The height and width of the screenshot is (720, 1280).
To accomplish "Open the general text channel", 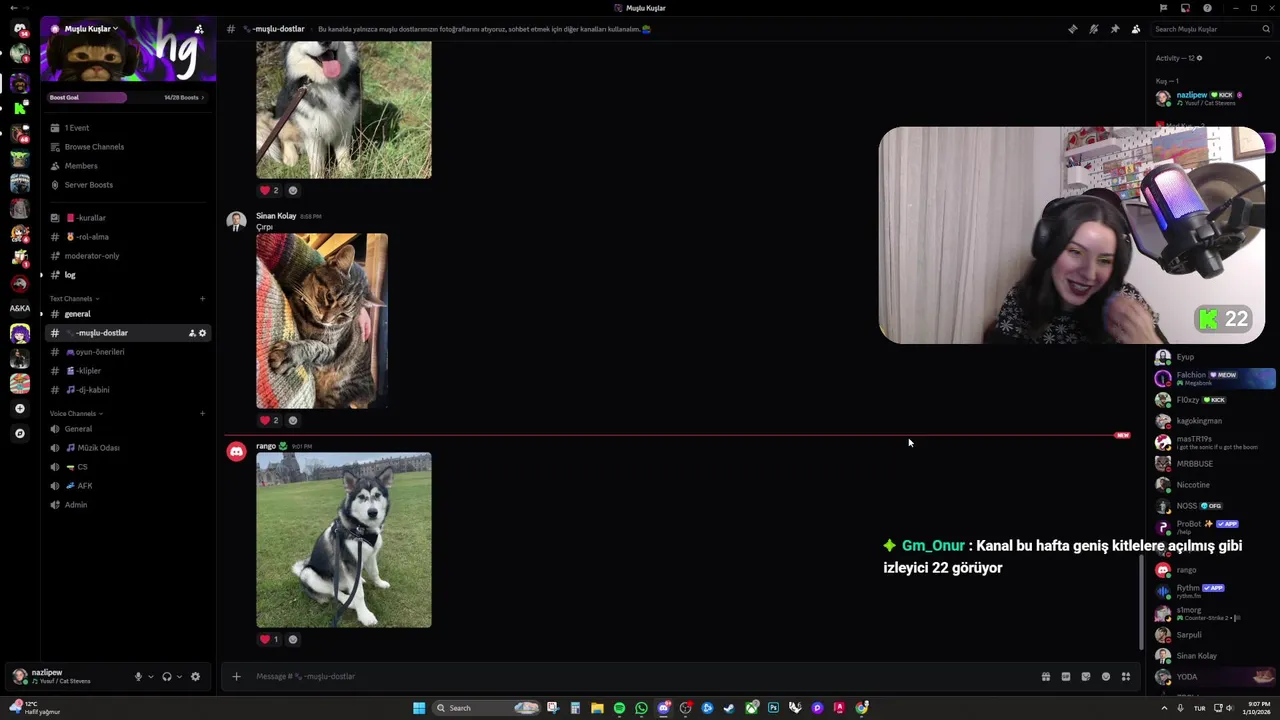I will (x=128, y=314).
